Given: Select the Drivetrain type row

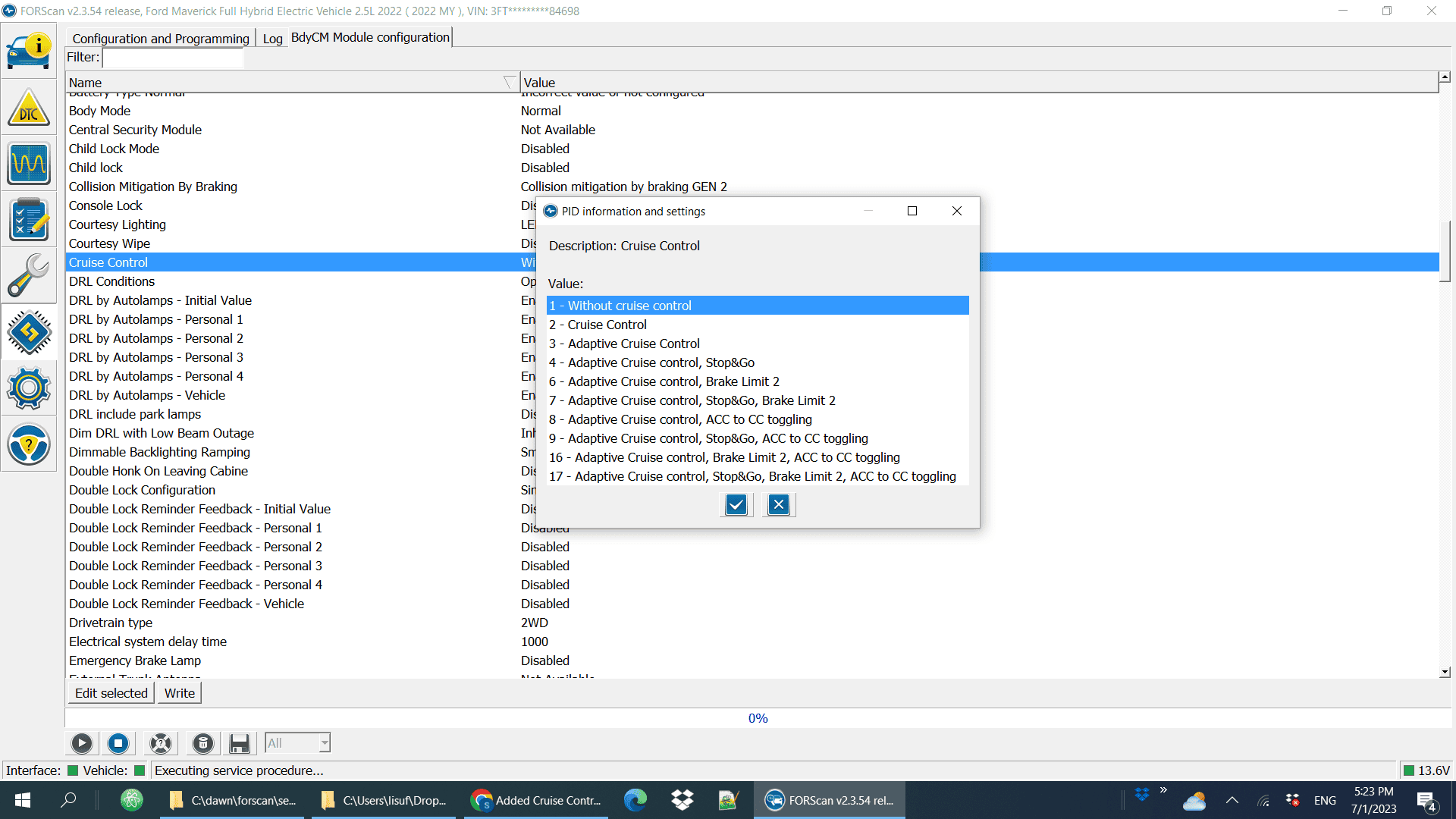Looking at the screenshot, I should point(752,623).
